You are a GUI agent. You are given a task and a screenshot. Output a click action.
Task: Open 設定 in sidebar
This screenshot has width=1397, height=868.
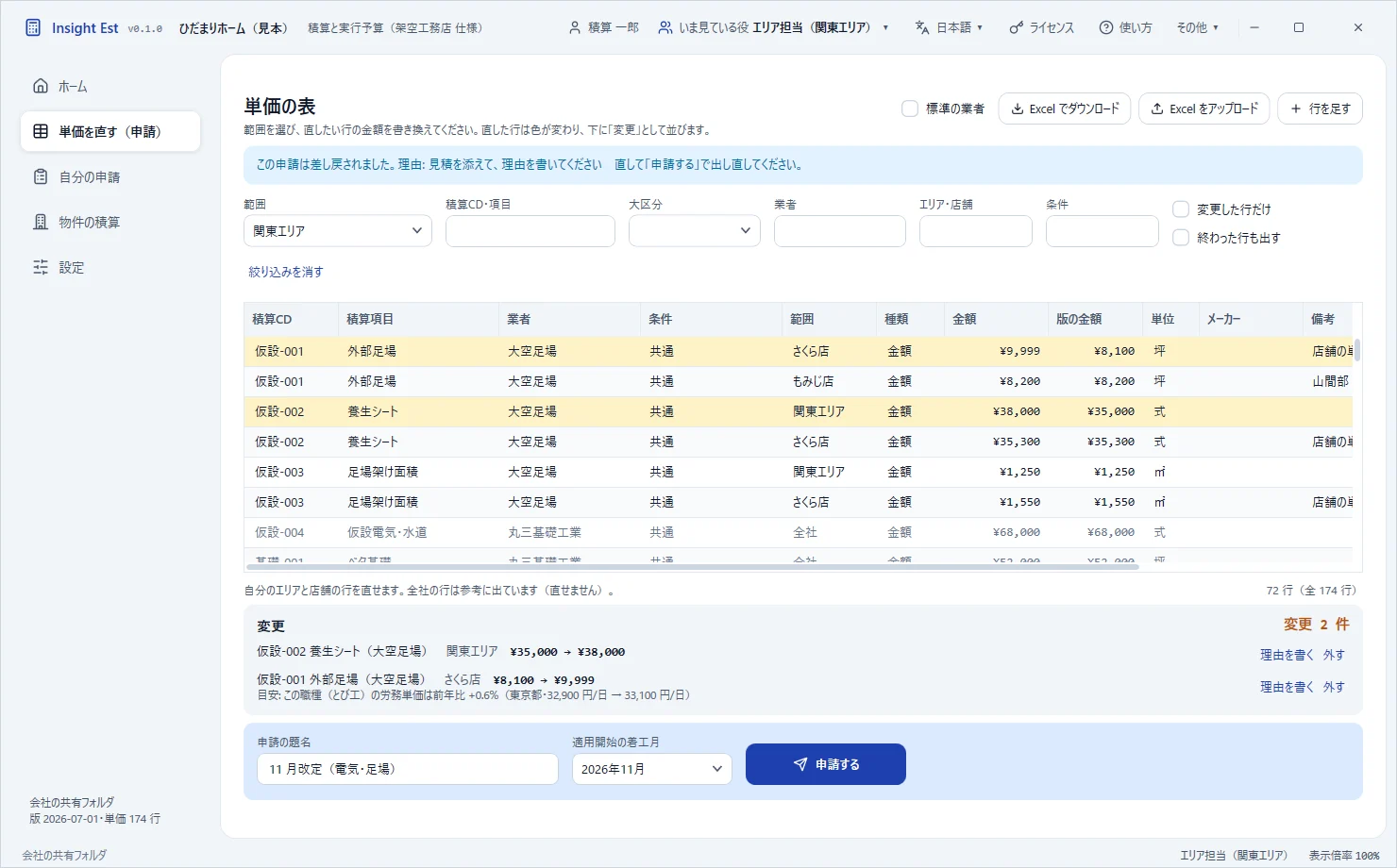[x=110, y=267]
